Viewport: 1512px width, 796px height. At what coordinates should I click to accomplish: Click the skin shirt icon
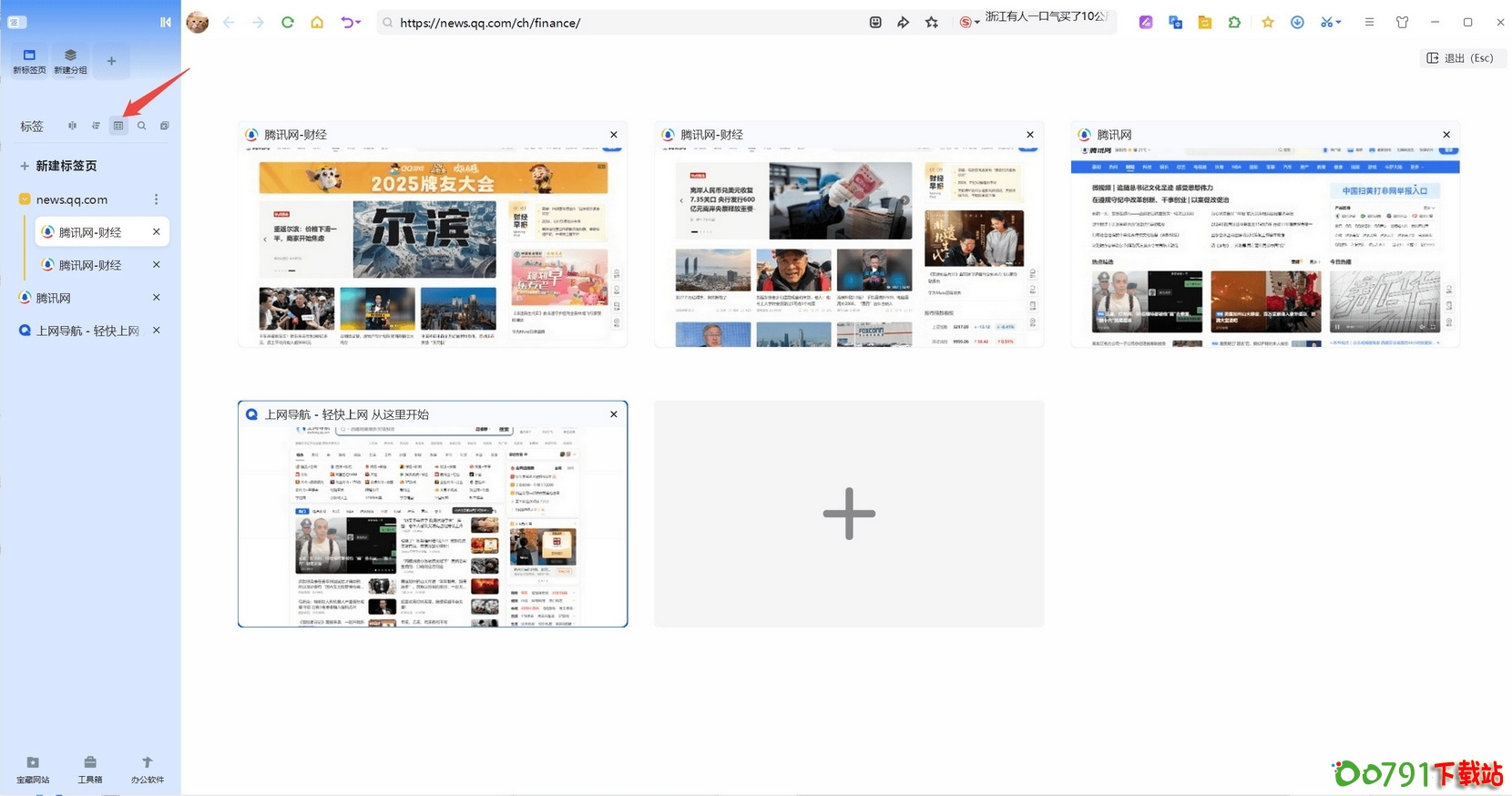click(x=1402, y=23)
